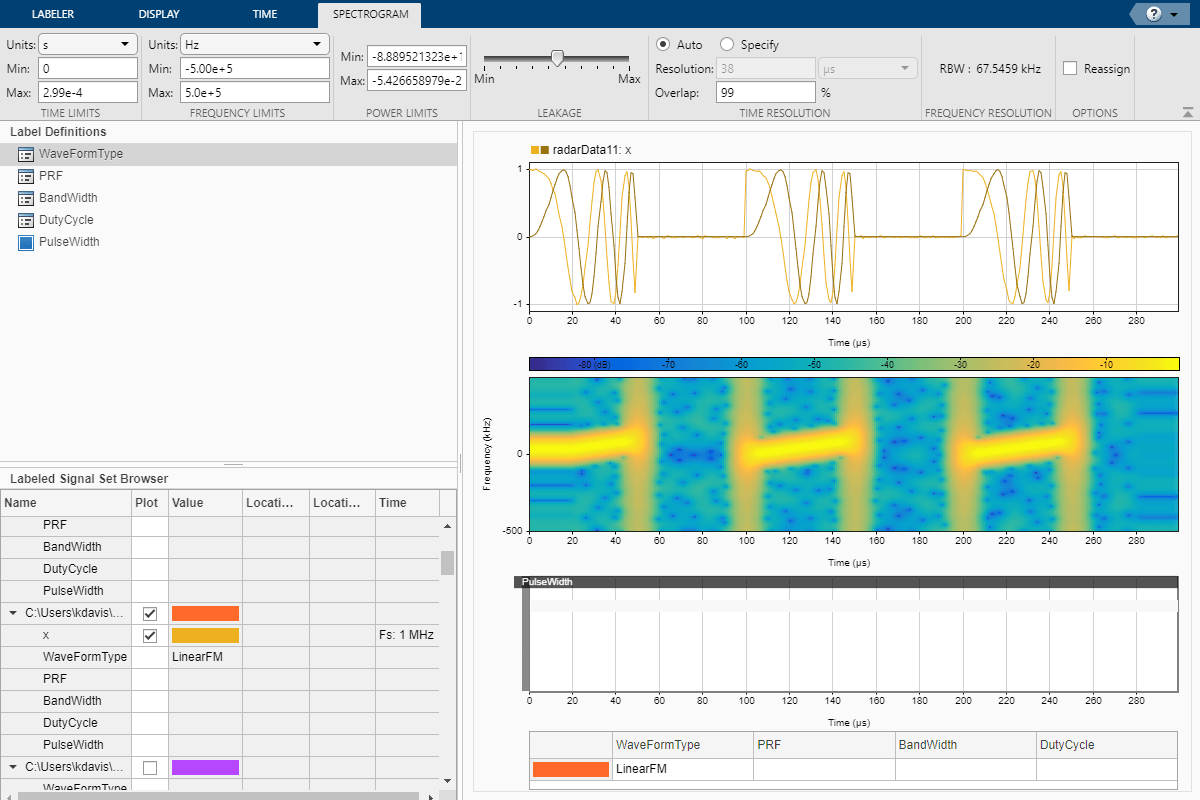Click the WaveFormType label definition icon
Image resolution: width=1200 pixels, height=800 pixels.
[x=26, y=154]
